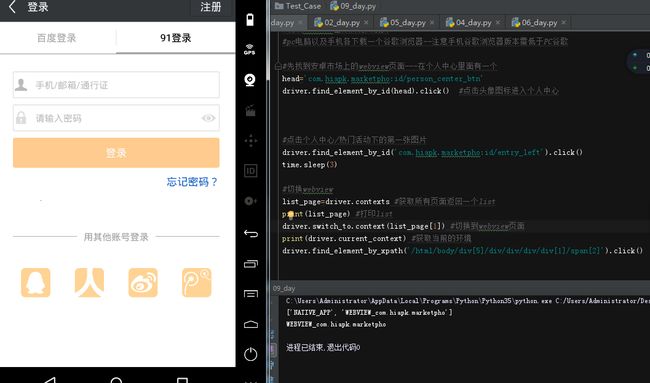Screen dimensions: 650x383
Task: Click the 09_day.py breadcrumb
Action: [353, 6]
